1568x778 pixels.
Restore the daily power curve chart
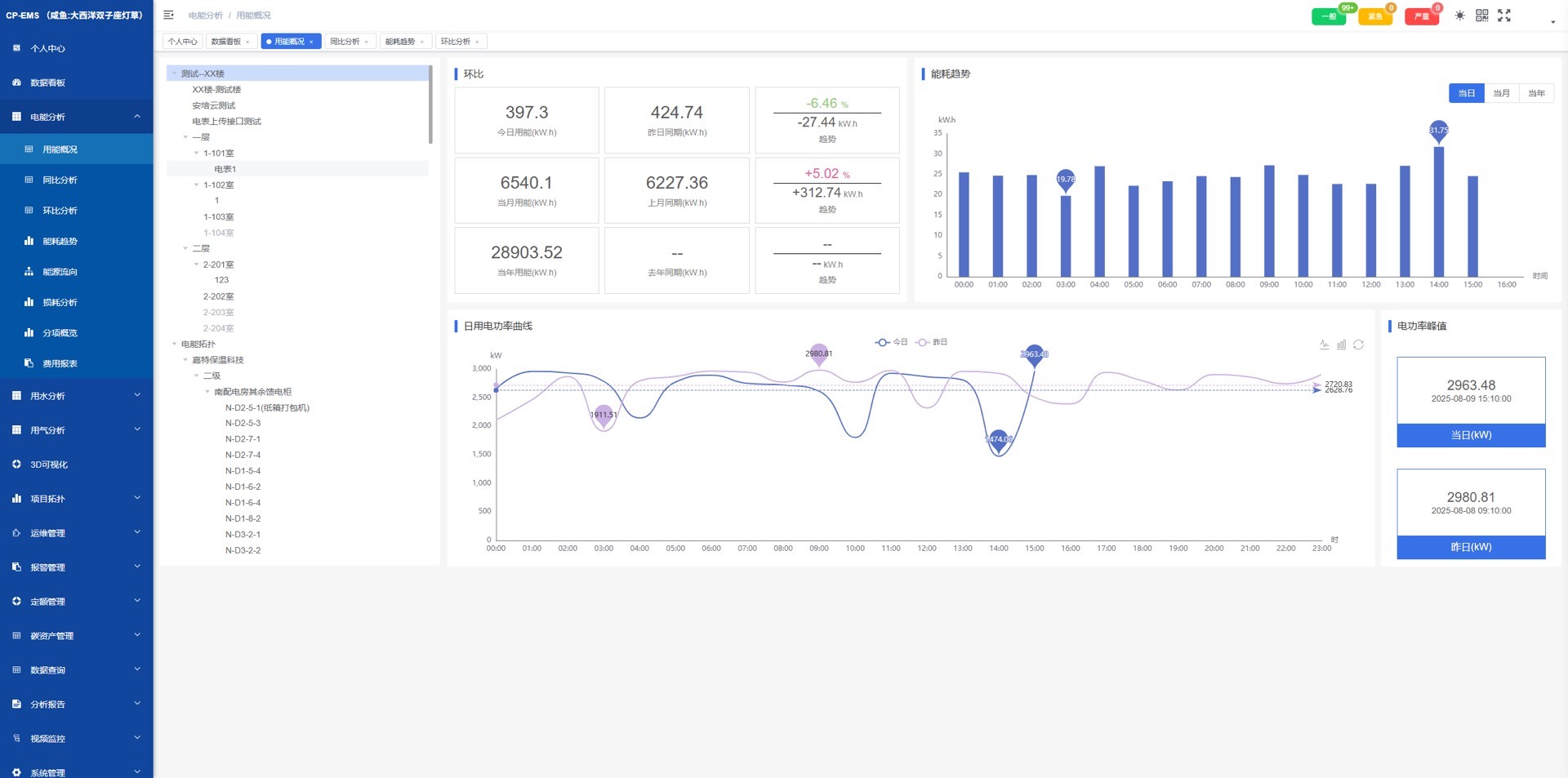pyautogui.click(x=1358, y=345)
